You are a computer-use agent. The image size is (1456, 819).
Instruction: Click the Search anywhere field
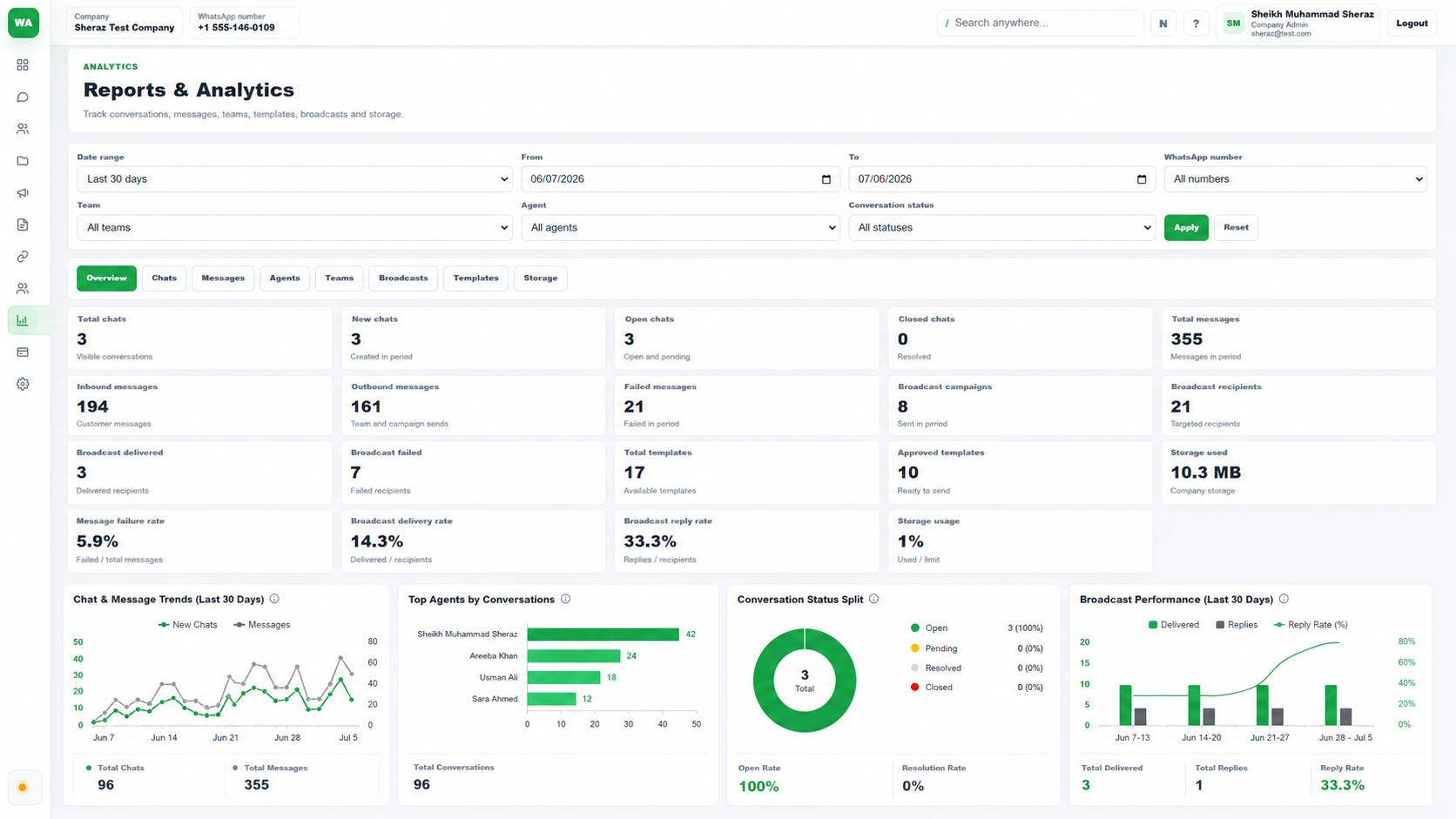point(1040,23)
